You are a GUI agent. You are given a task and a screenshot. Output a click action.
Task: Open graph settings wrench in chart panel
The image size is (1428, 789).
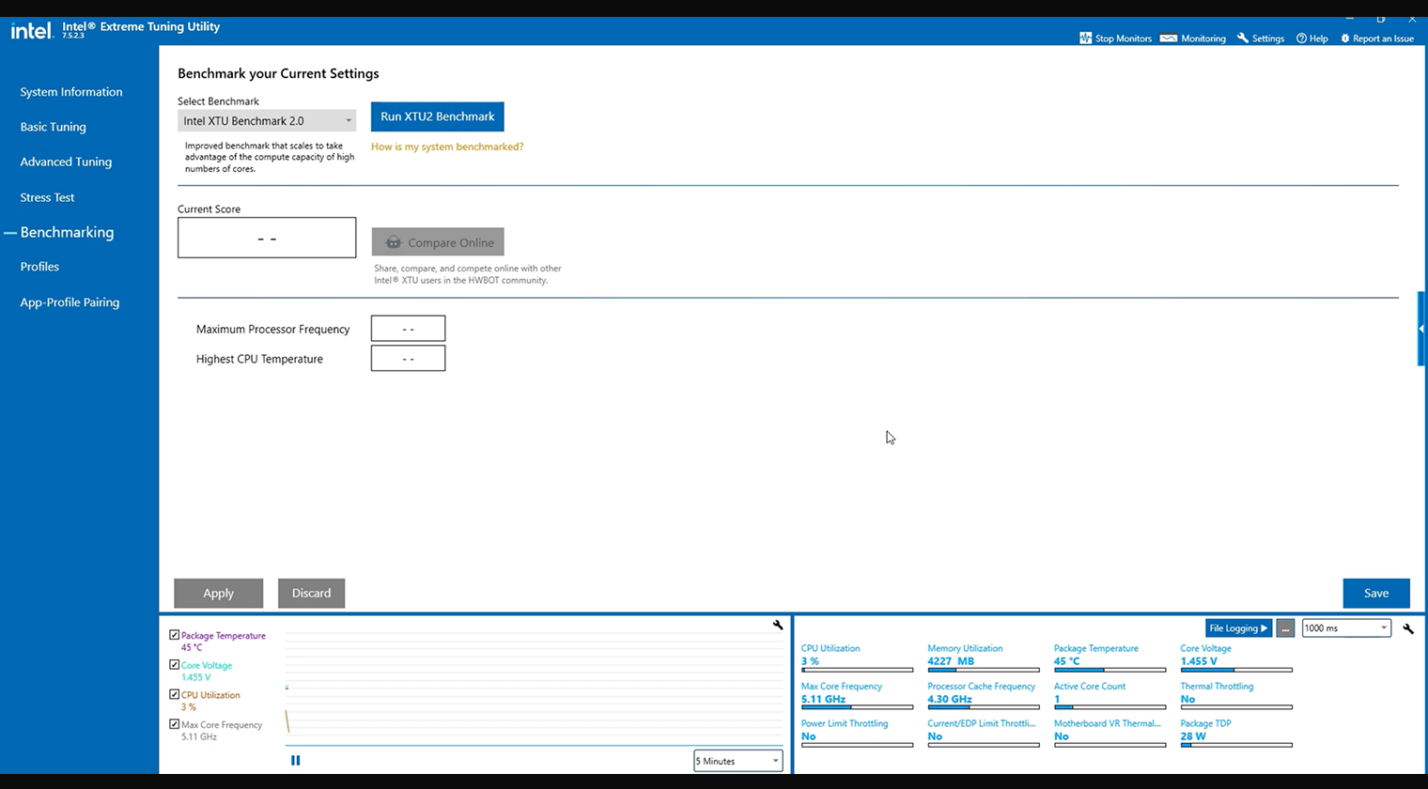click(x=778, y=625)
